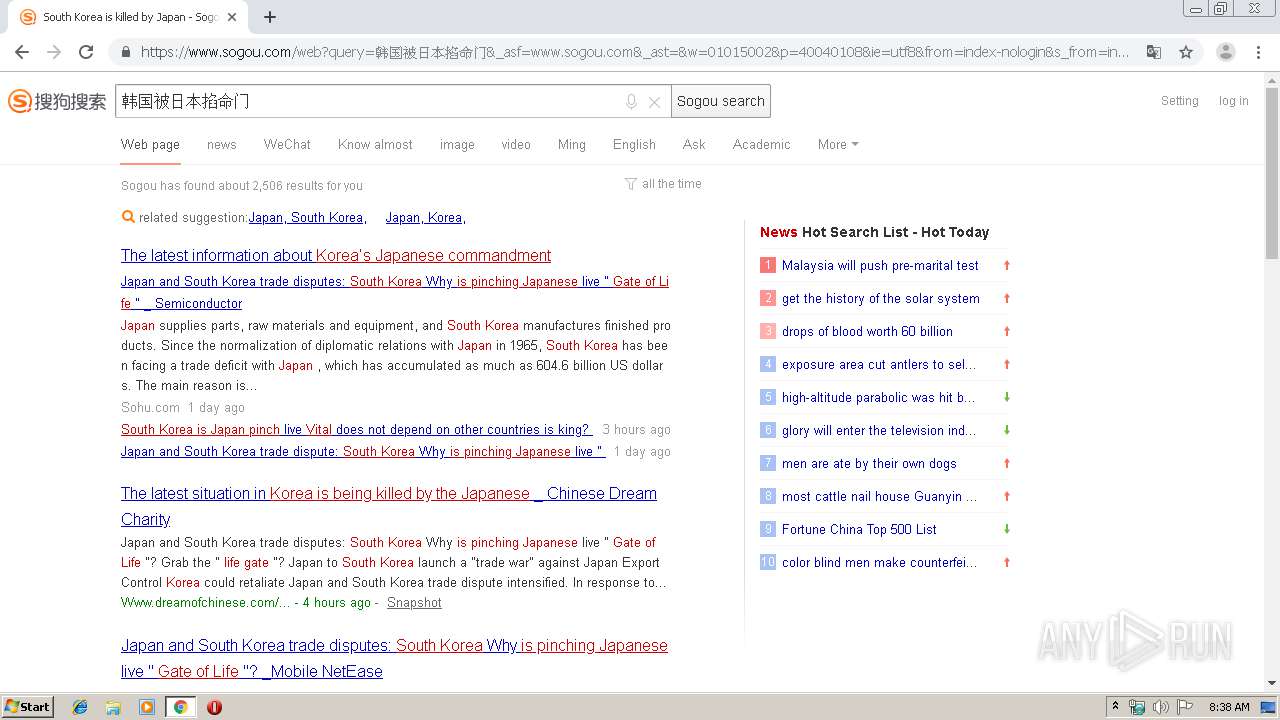
Task: Open the English search tab
Action: click(x=634, y=144)
